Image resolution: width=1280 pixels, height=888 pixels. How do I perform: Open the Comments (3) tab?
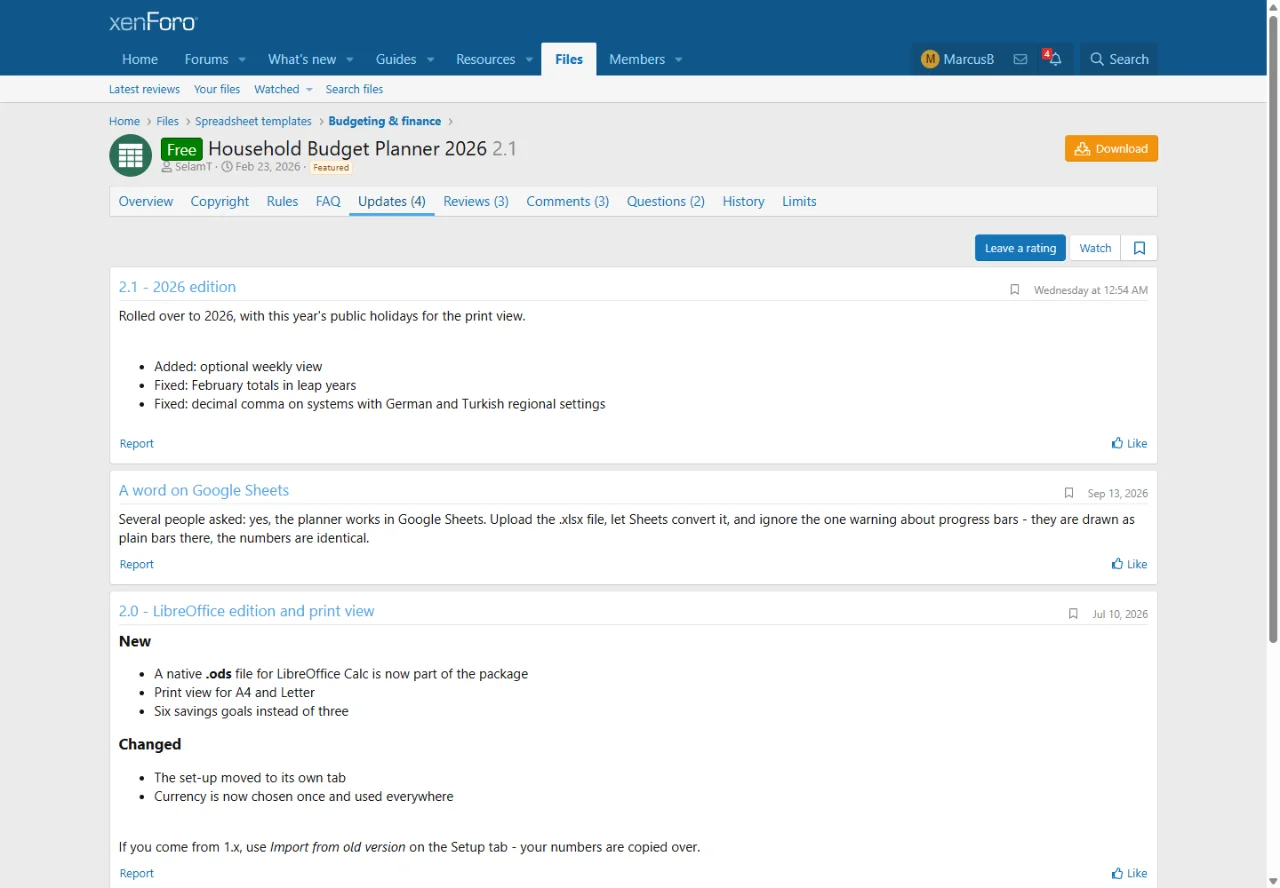tap(568, 201)
